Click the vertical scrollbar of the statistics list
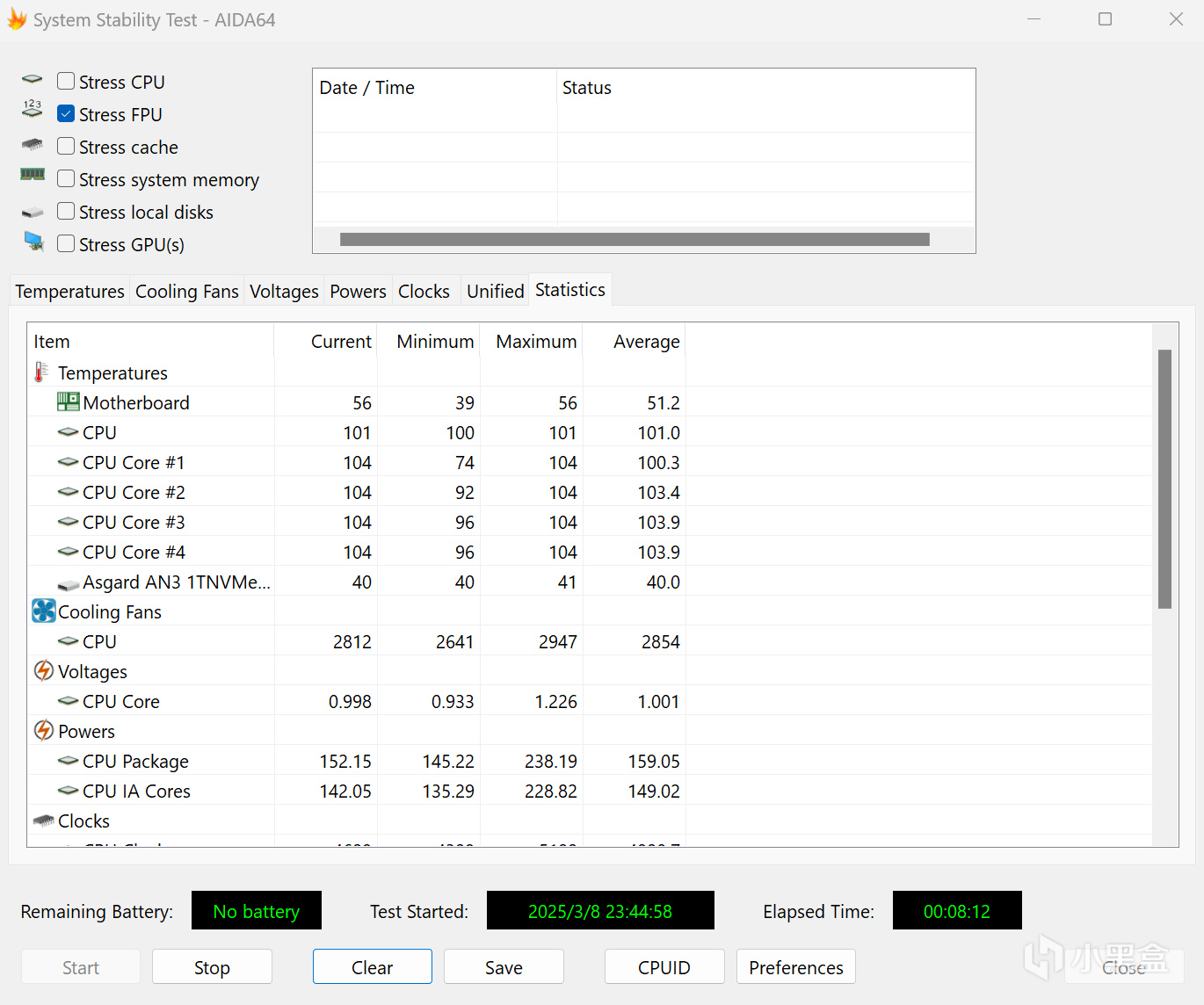The height and width of the screenshot is (1005, 1204). (1165, 479)
